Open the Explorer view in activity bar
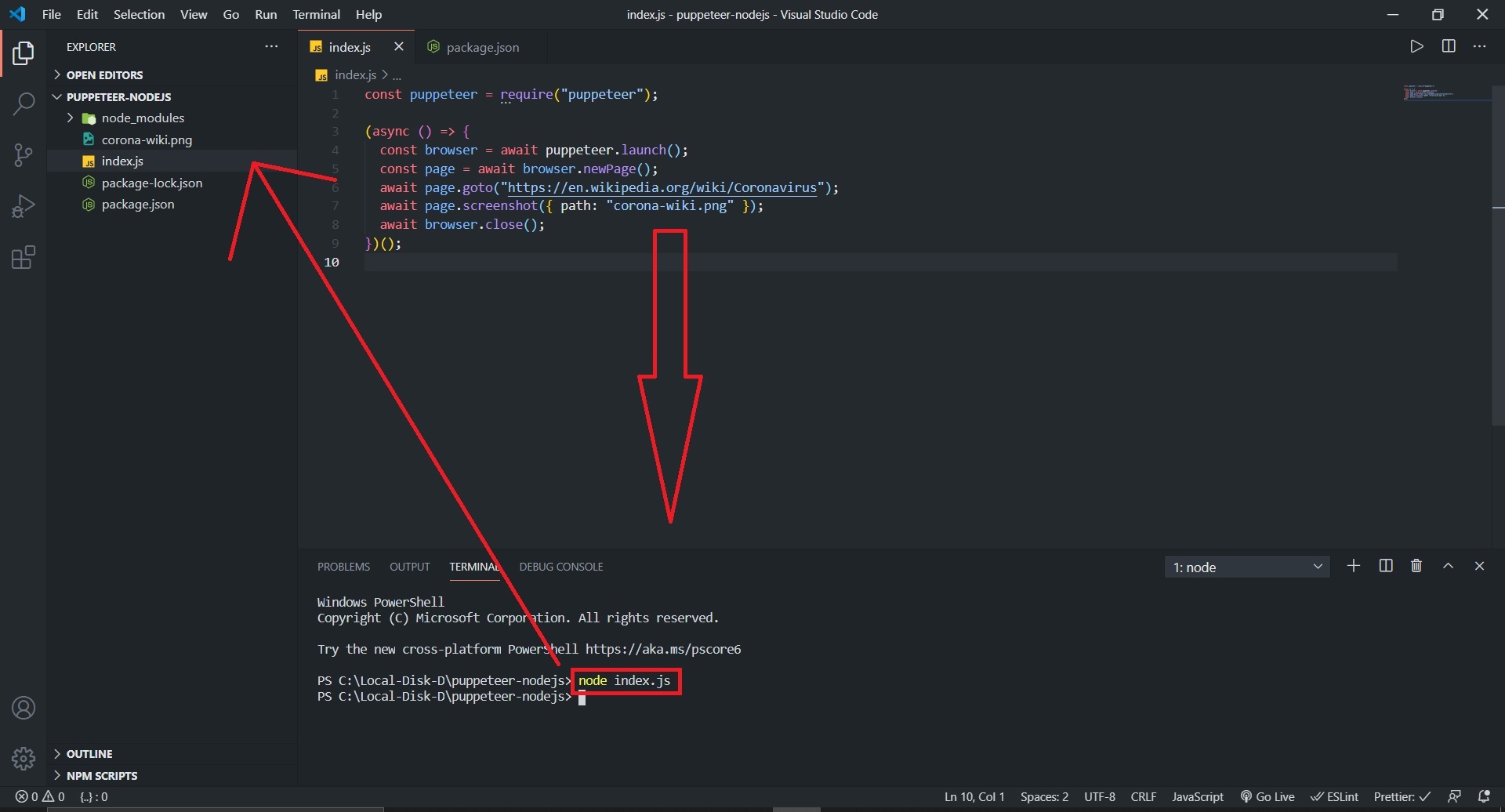The width and height of the screenshot is (1505, 812). pyautogui.click(x=24, y=53)
